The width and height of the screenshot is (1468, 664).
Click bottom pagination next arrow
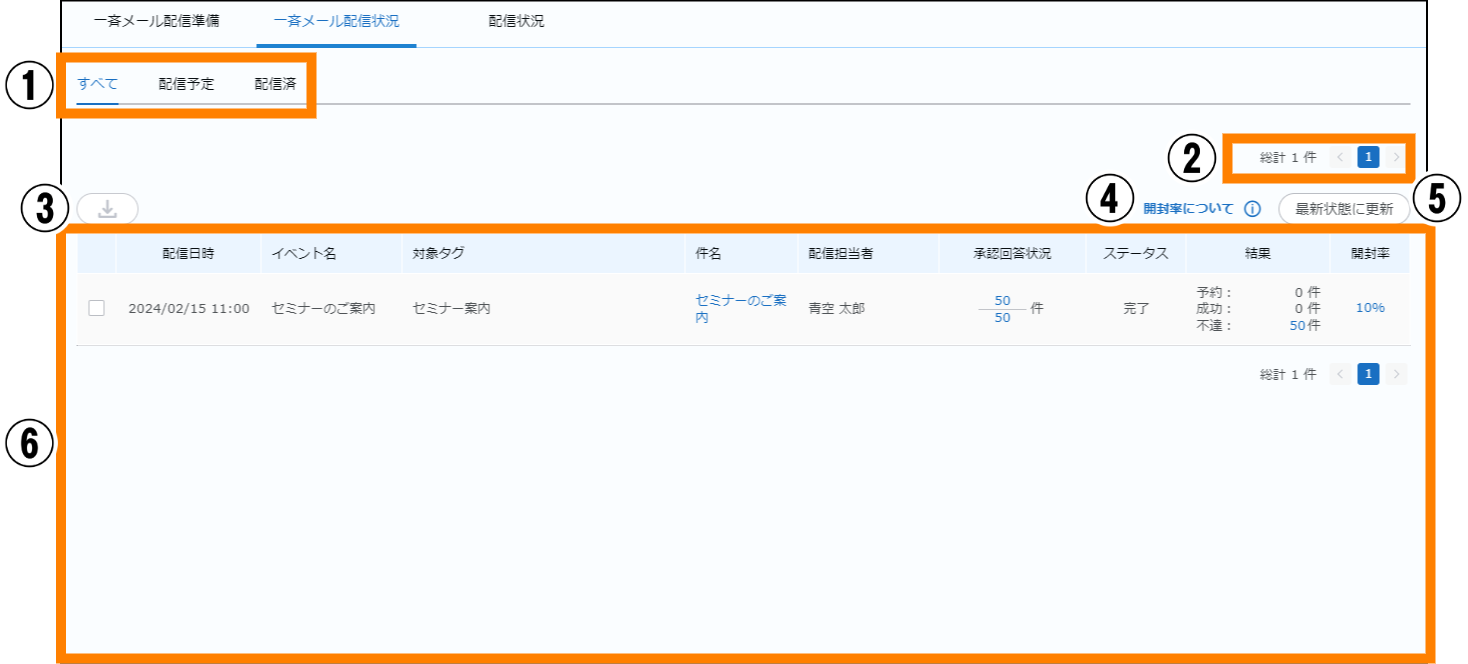click(1397, 374)
